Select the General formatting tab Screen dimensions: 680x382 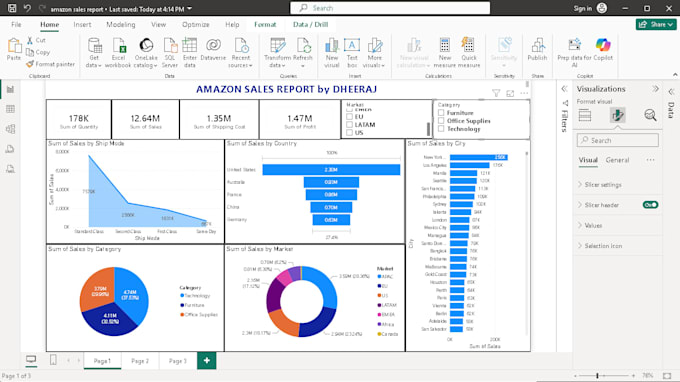(618, 160)
